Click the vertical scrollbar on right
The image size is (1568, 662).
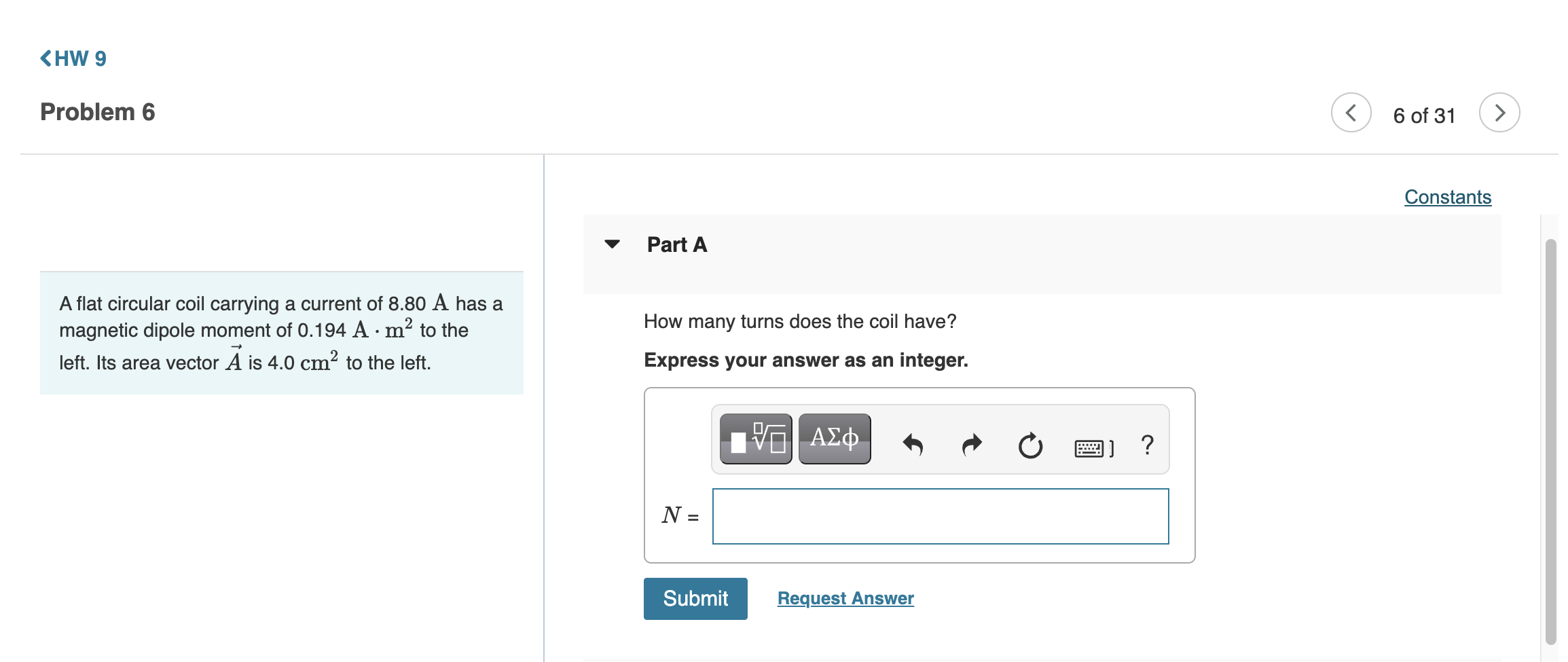point(1550,441)
